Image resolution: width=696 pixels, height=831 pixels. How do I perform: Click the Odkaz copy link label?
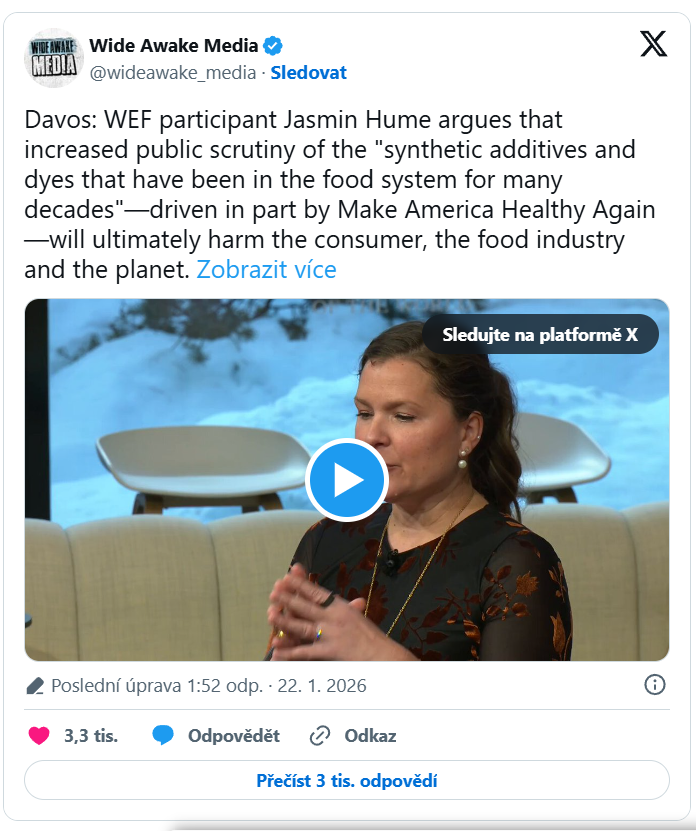click(370, 736)
